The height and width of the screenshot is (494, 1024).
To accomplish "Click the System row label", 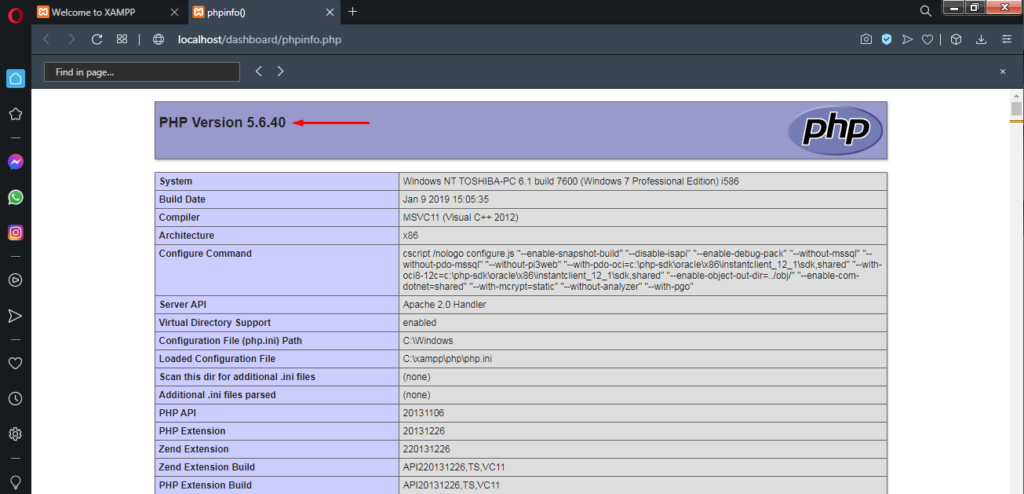I will coord(176,181).
